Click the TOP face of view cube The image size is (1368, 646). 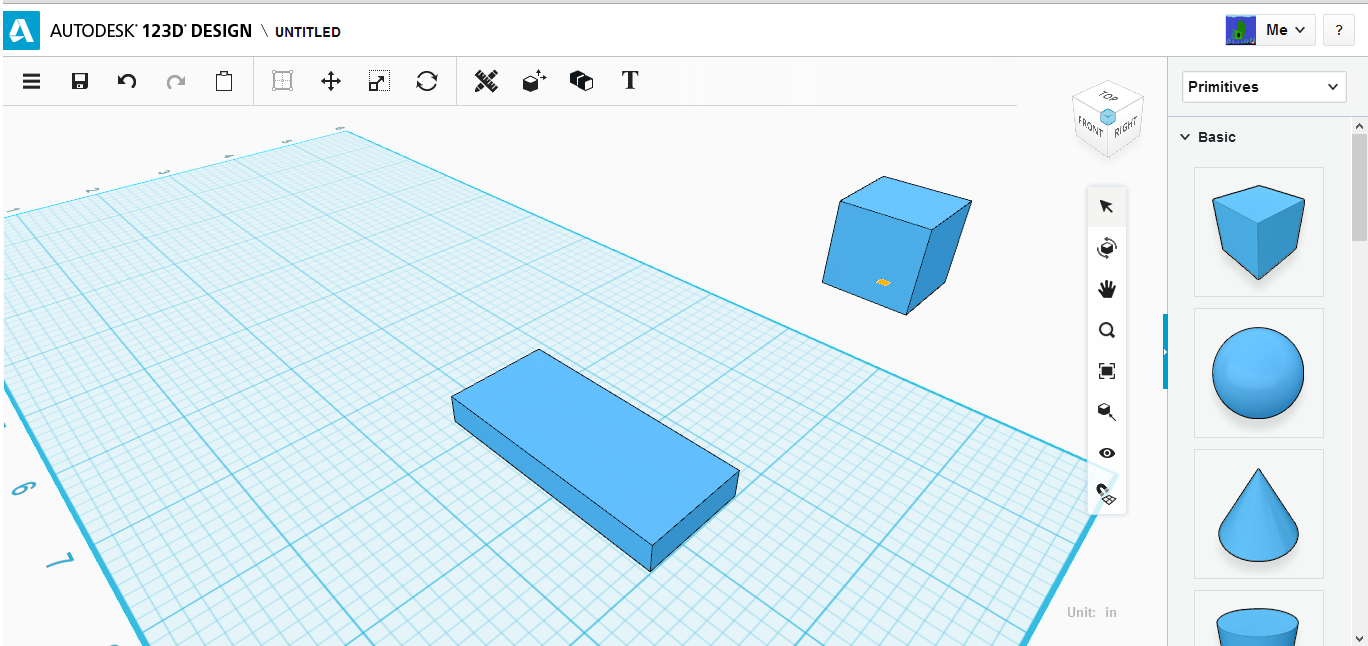point(1107,98)
